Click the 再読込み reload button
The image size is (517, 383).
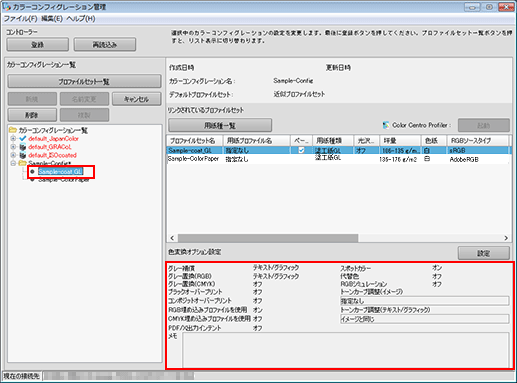click(105, 45)
